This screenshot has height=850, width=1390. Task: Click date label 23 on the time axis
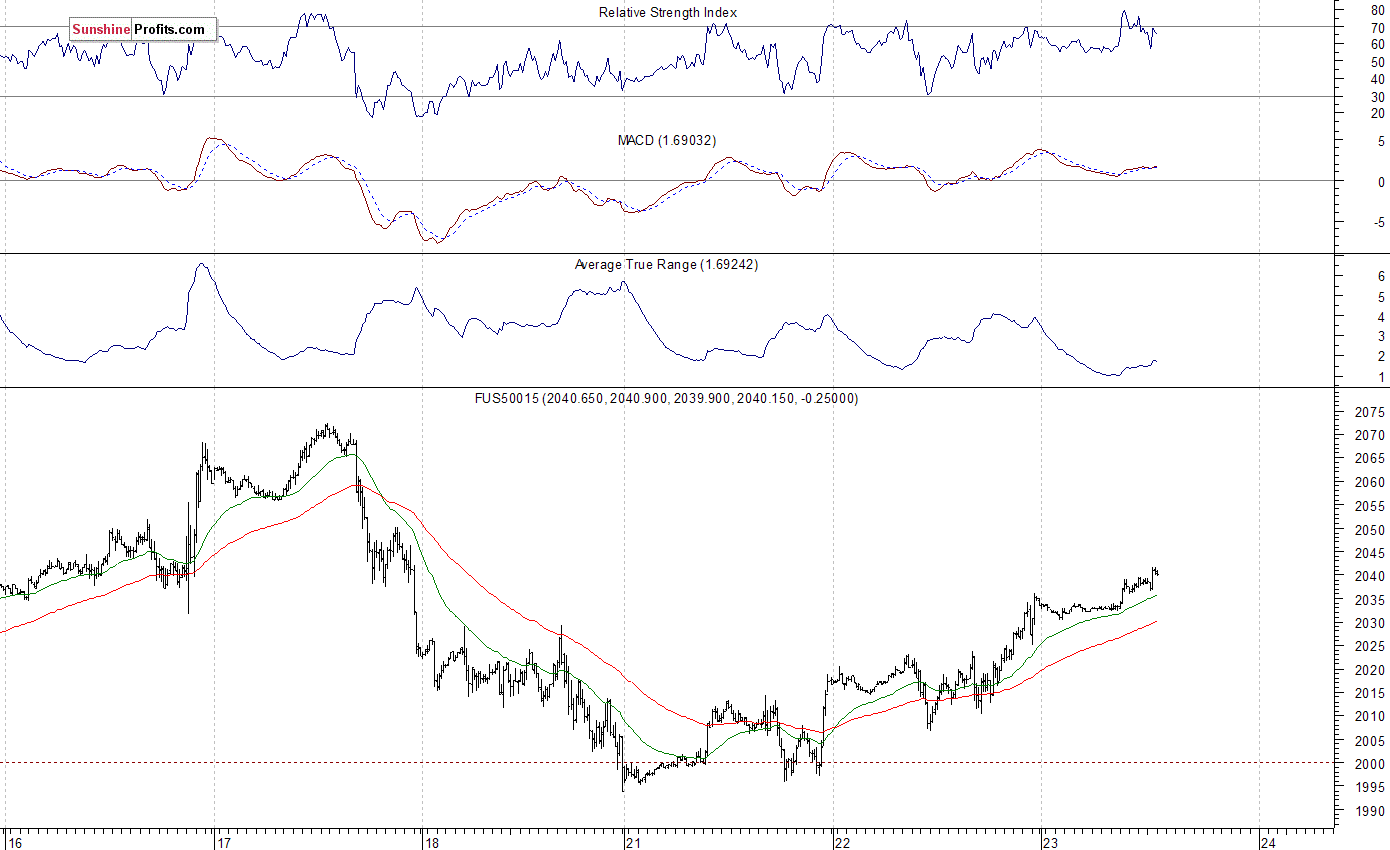click(x=1052, y=842)
